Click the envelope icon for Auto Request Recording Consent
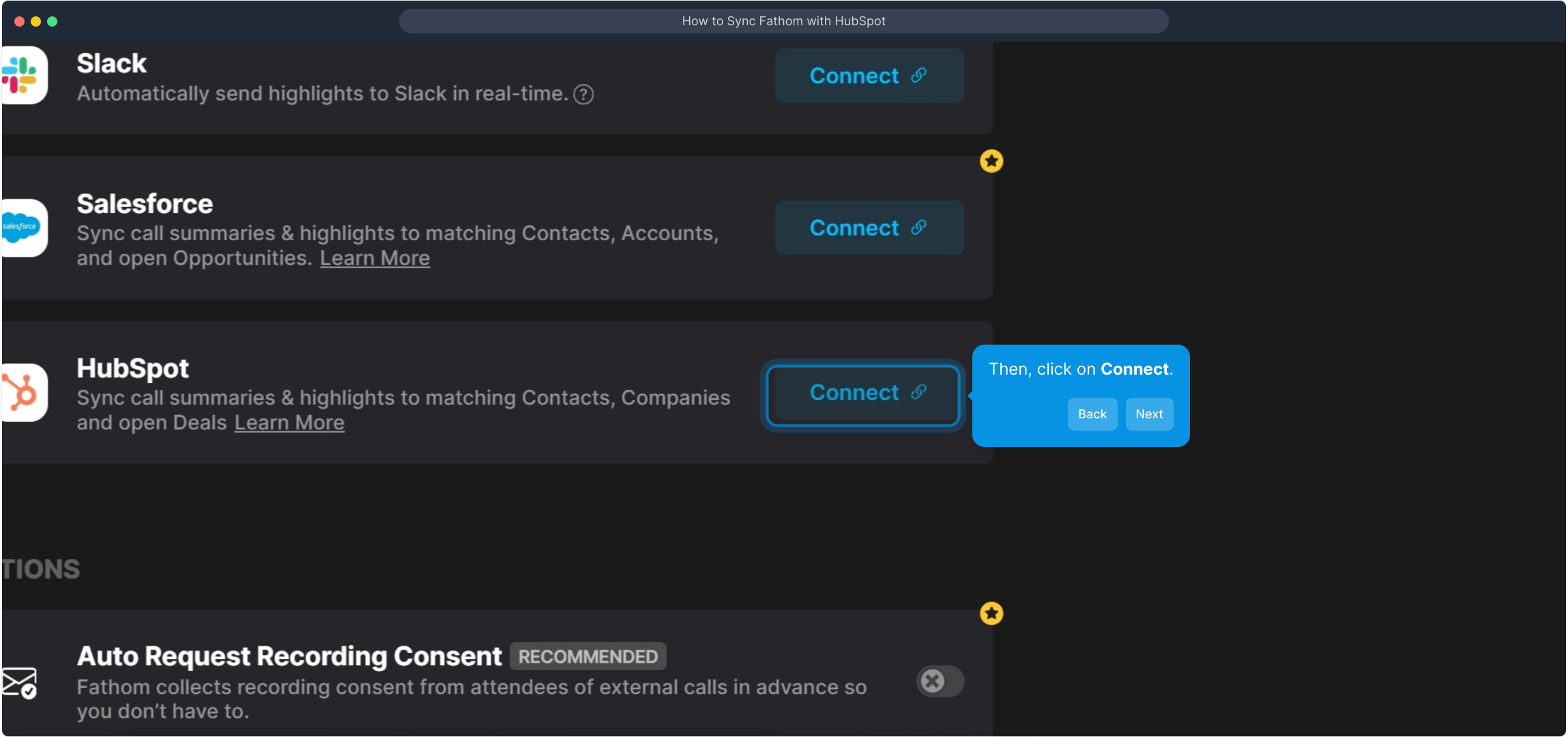The width and height of the screenshot is (1568, 737). coord(19,683)
